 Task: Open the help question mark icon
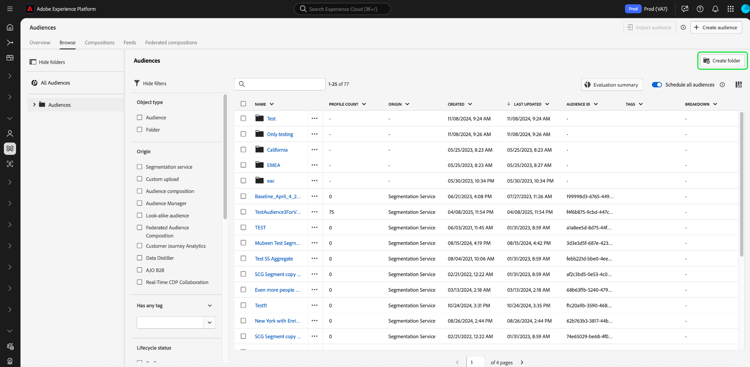point(700,9)
